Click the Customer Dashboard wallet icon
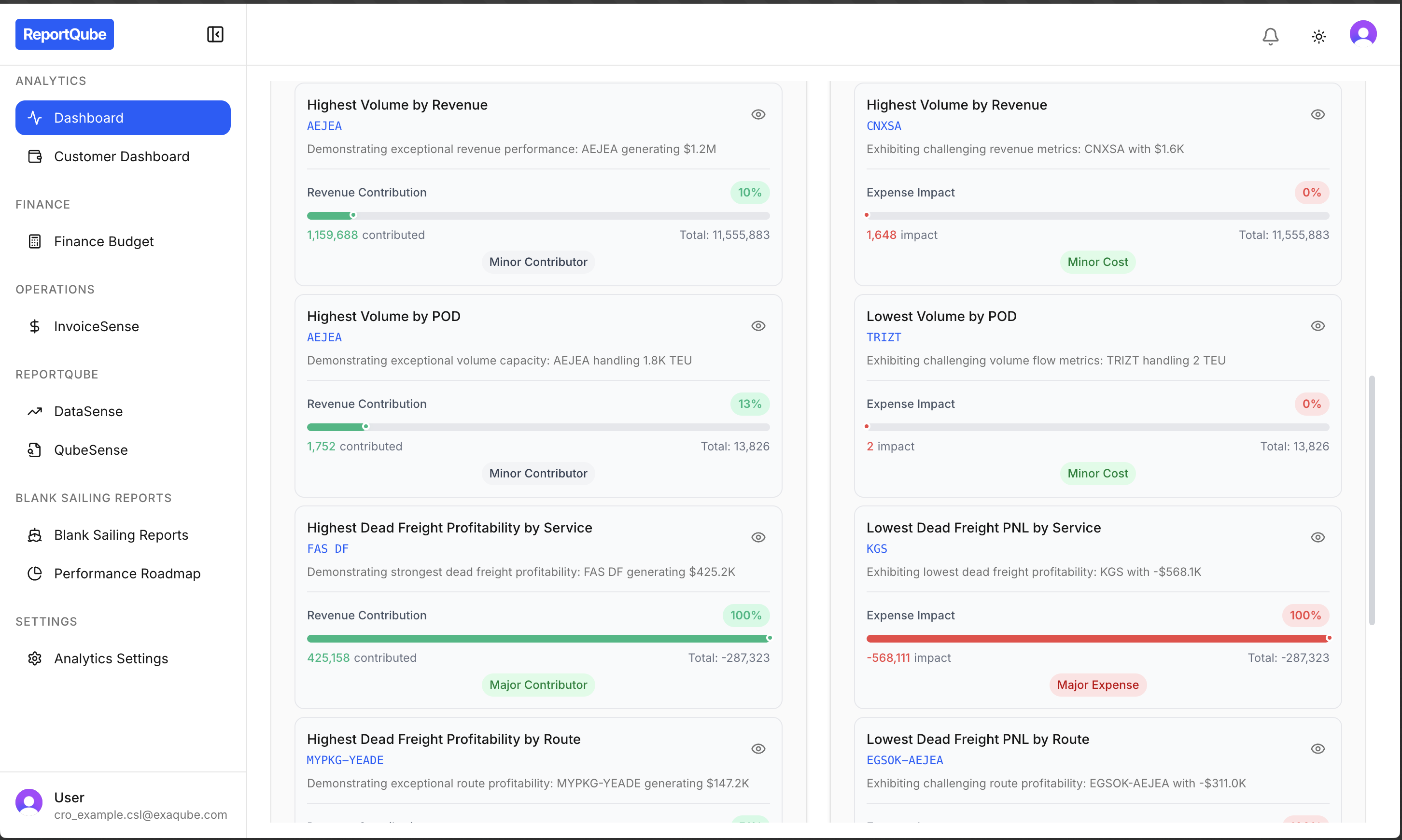 click(x=35, y=156)
